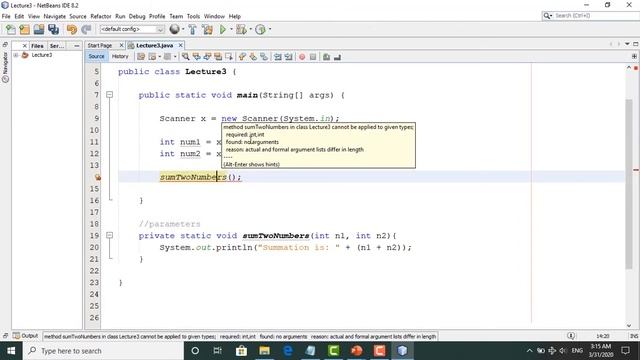Click the Open Project toolbar icon
Screen dimensions: 640x360
(39, 29)
